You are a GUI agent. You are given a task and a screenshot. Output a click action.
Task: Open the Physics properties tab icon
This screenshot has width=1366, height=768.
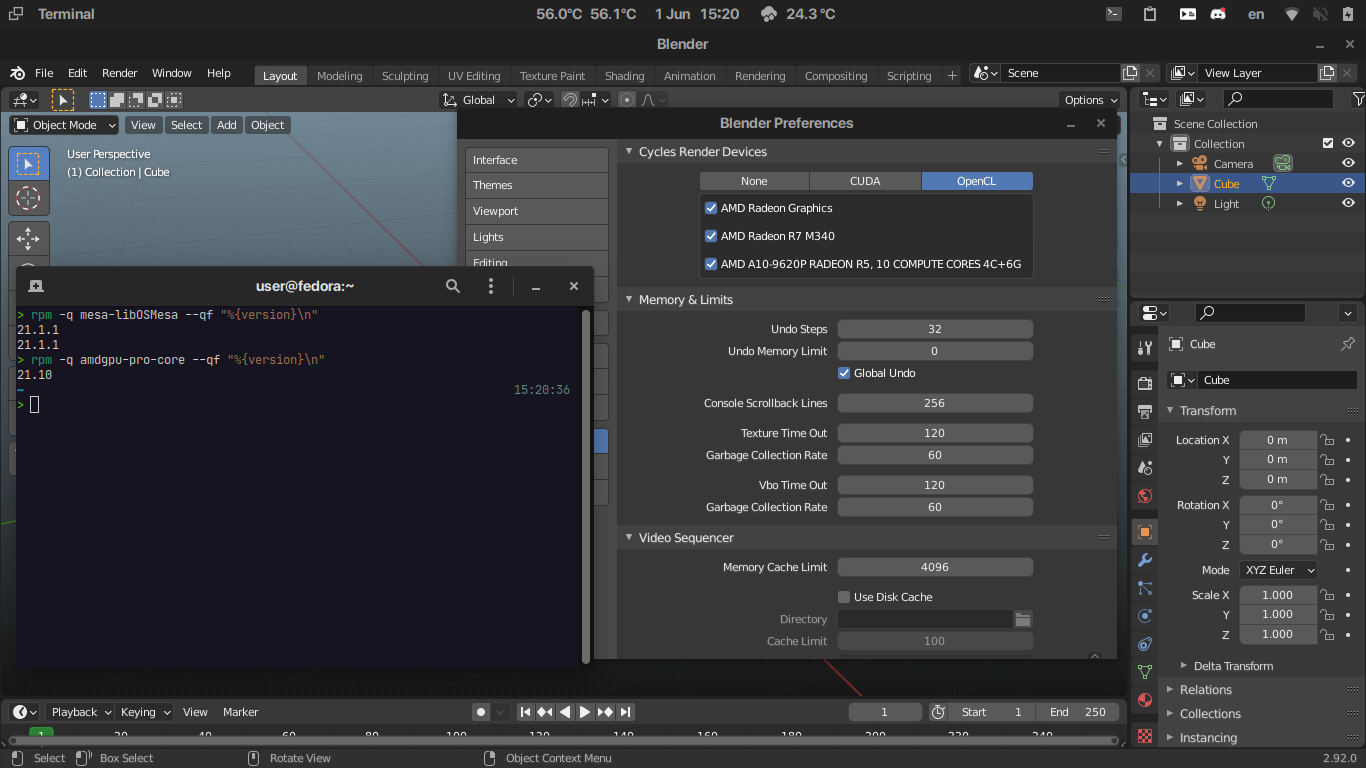point(1145,616)
